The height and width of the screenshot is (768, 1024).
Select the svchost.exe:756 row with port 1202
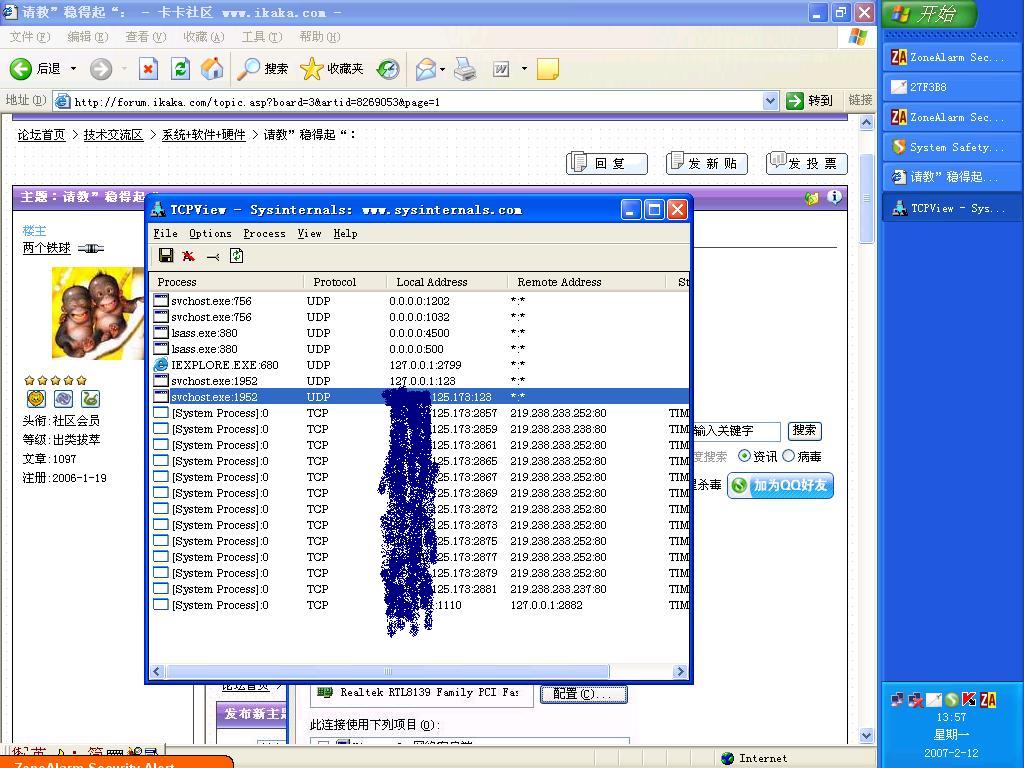coord(419,300)
